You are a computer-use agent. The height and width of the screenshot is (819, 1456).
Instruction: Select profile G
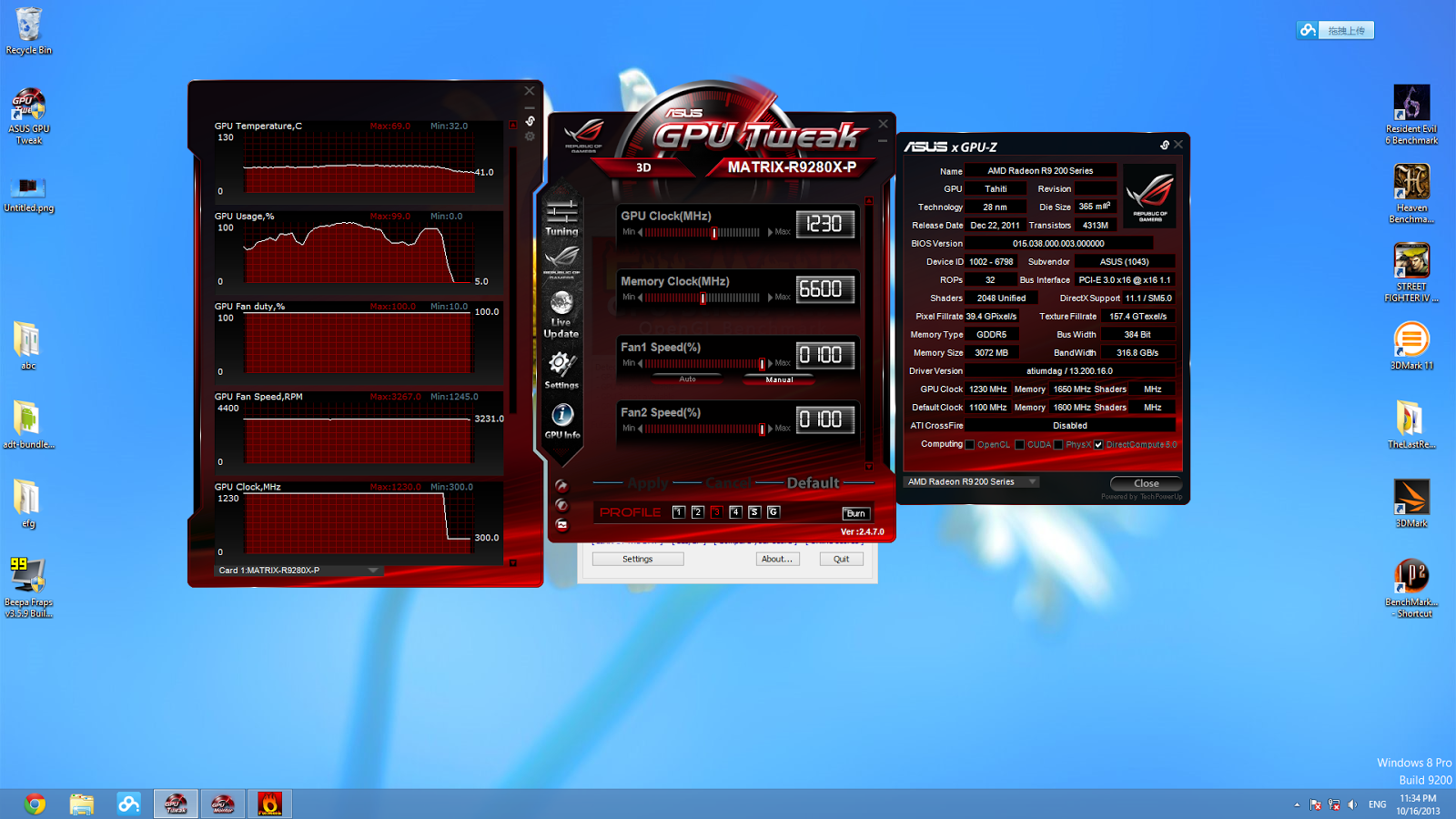click(773, 512)
